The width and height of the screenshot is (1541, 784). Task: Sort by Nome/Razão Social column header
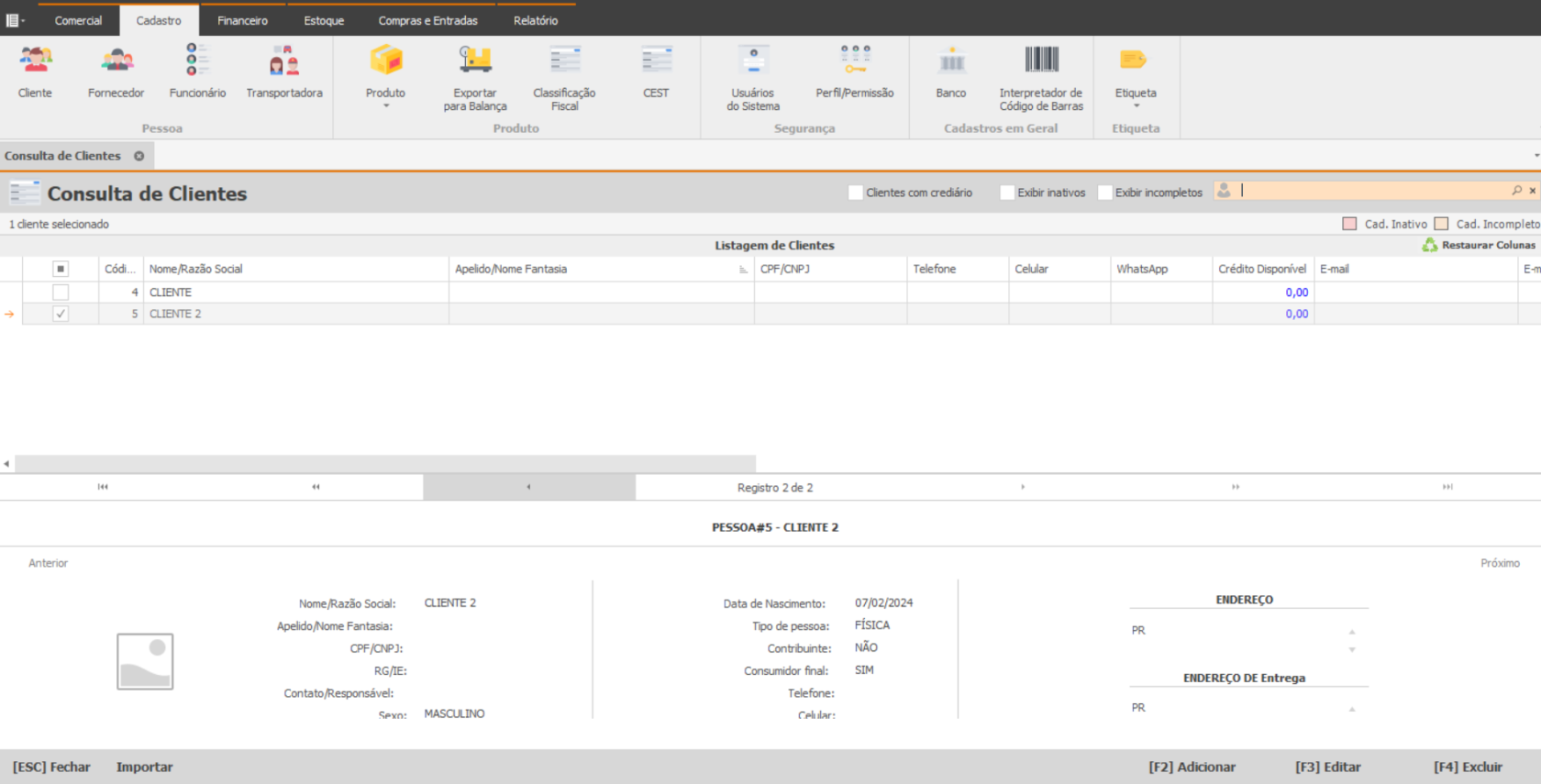point(296,269)
